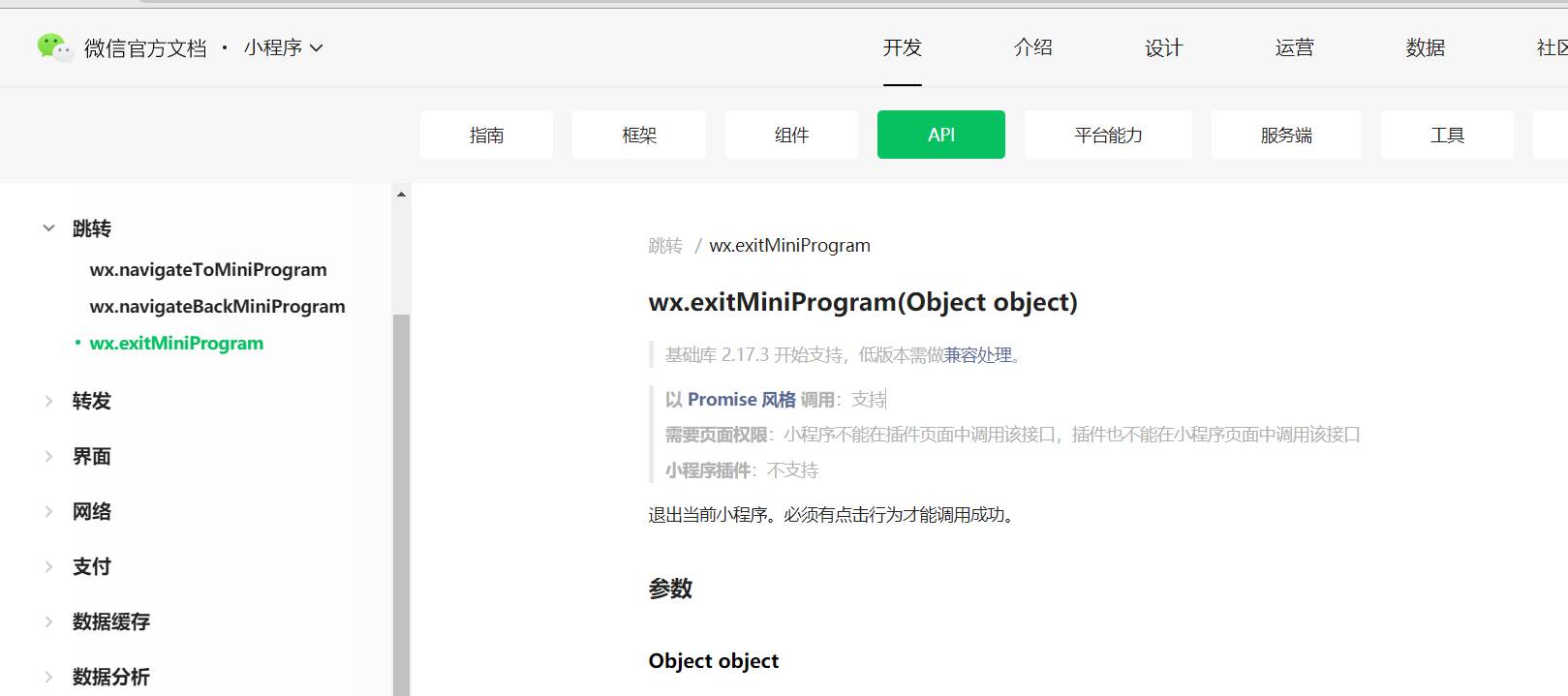The image size is (1568, 696).
Task: Collapse the 跳转 sidebar section
Action: 48,228
